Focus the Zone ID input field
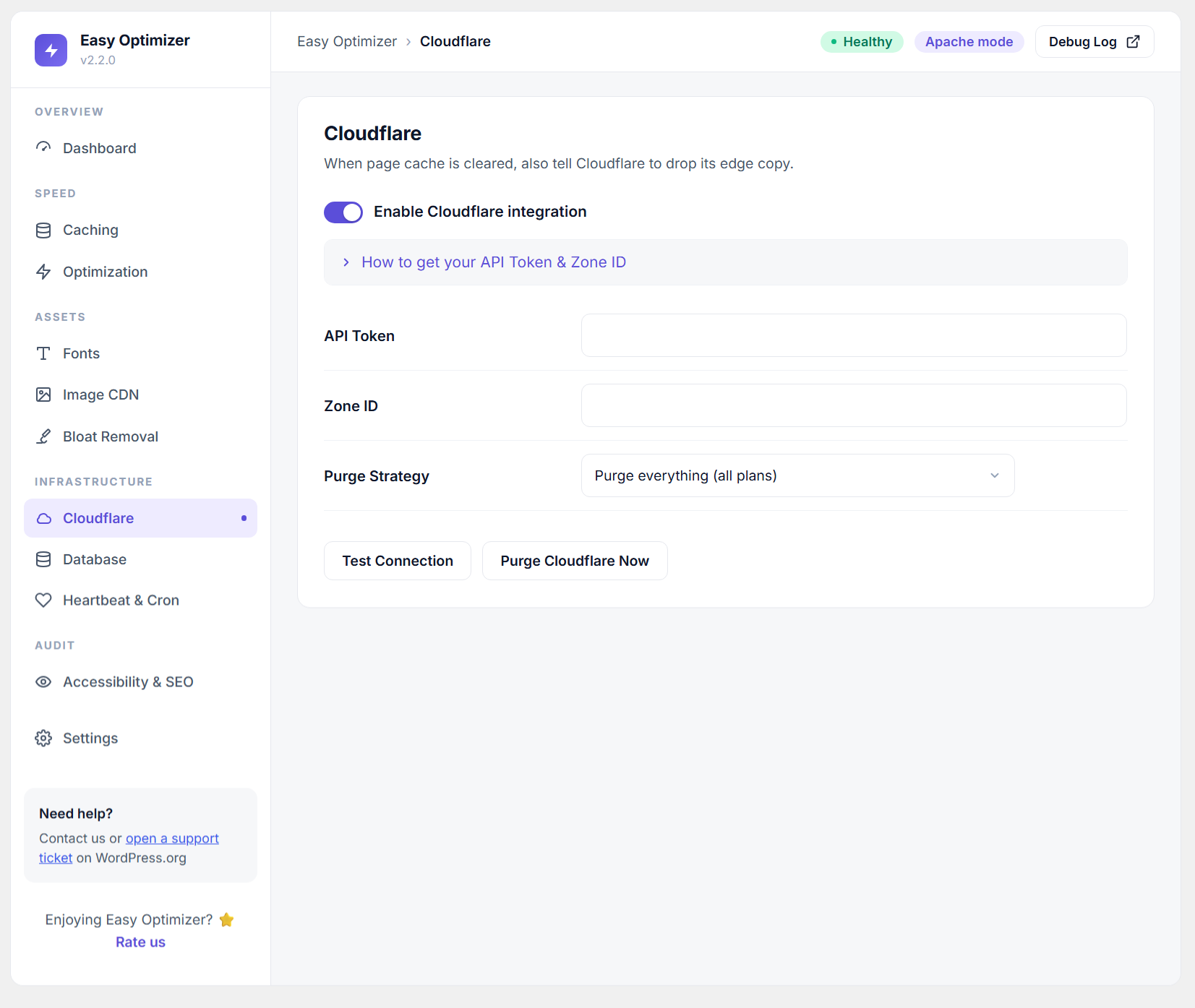Image resolution: width=1195 pixels, height=1008 pixels. 854,405
